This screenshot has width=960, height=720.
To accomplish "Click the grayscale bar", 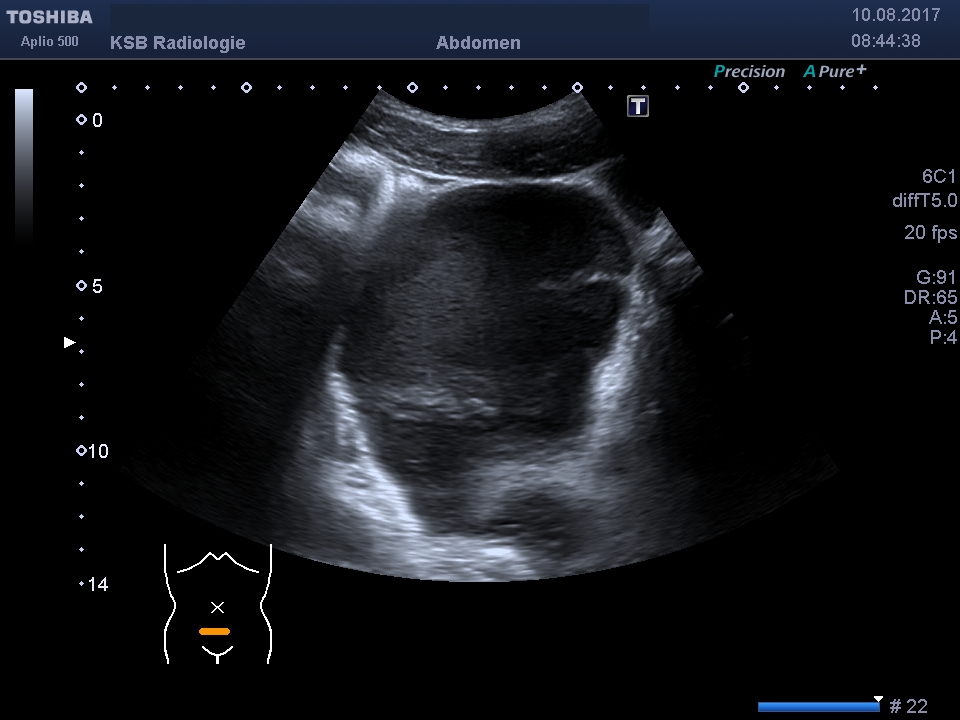I will [24, 165].
